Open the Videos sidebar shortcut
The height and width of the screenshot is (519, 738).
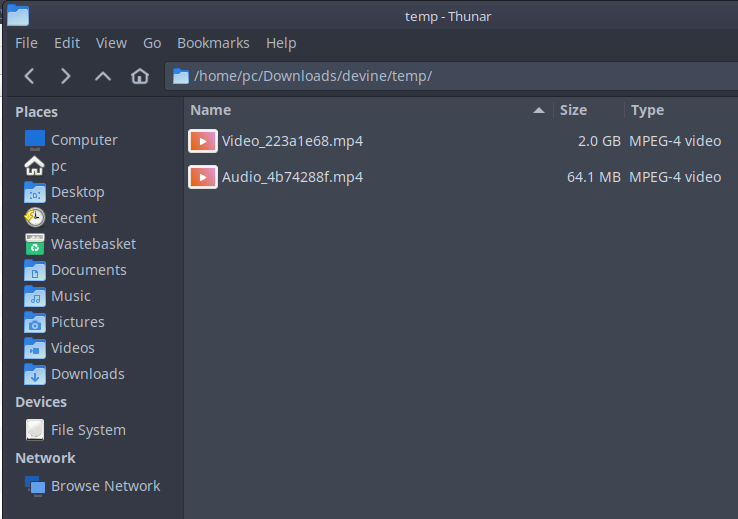click(72, 348)
